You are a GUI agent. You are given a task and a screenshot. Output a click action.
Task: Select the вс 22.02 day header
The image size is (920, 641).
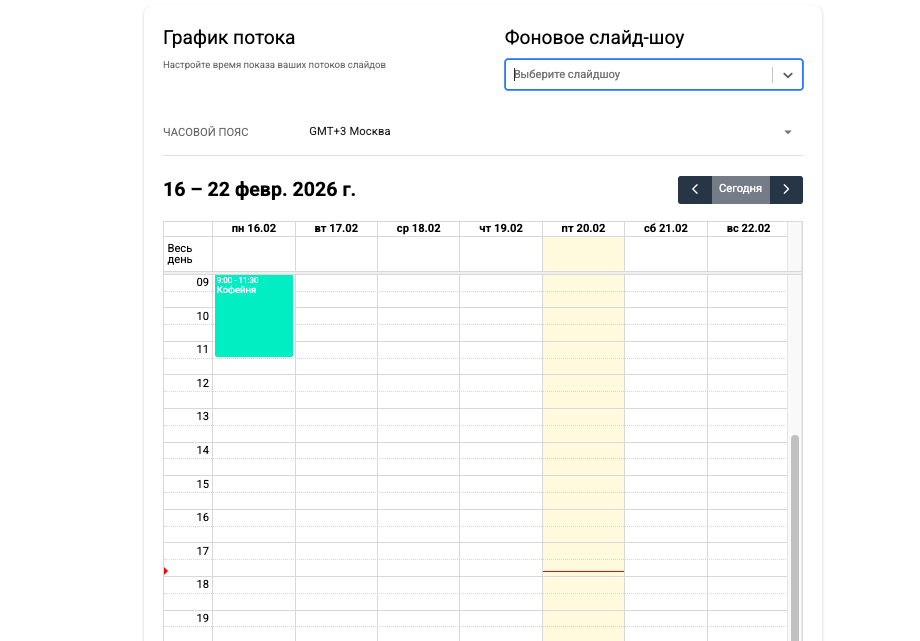(x=747, y=229)
